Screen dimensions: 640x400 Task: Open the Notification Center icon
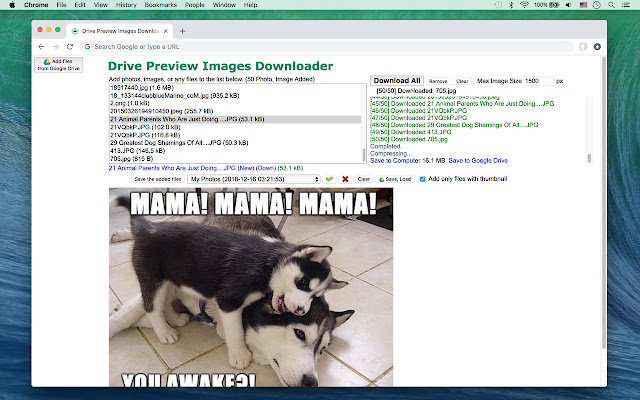(x=625, y=5)
